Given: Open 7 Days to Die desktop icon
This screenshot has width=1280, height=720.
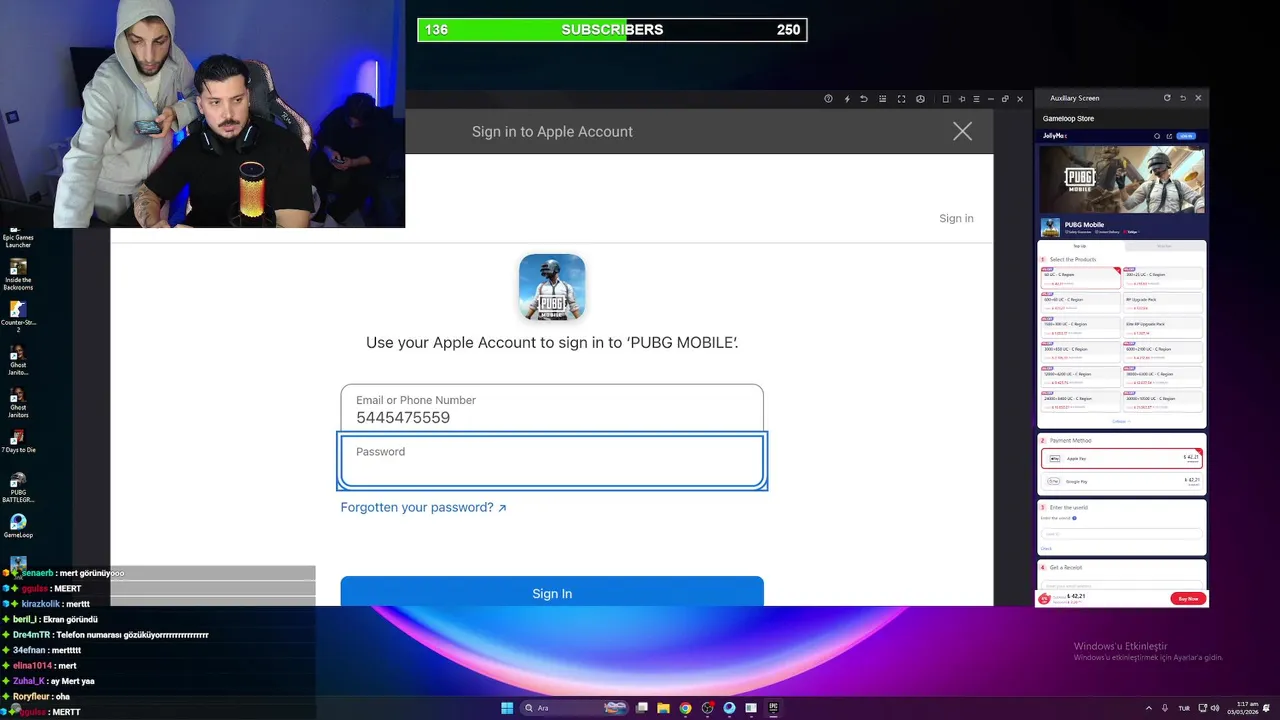Looking at the screenshot, I should click(x=18, y=442).
